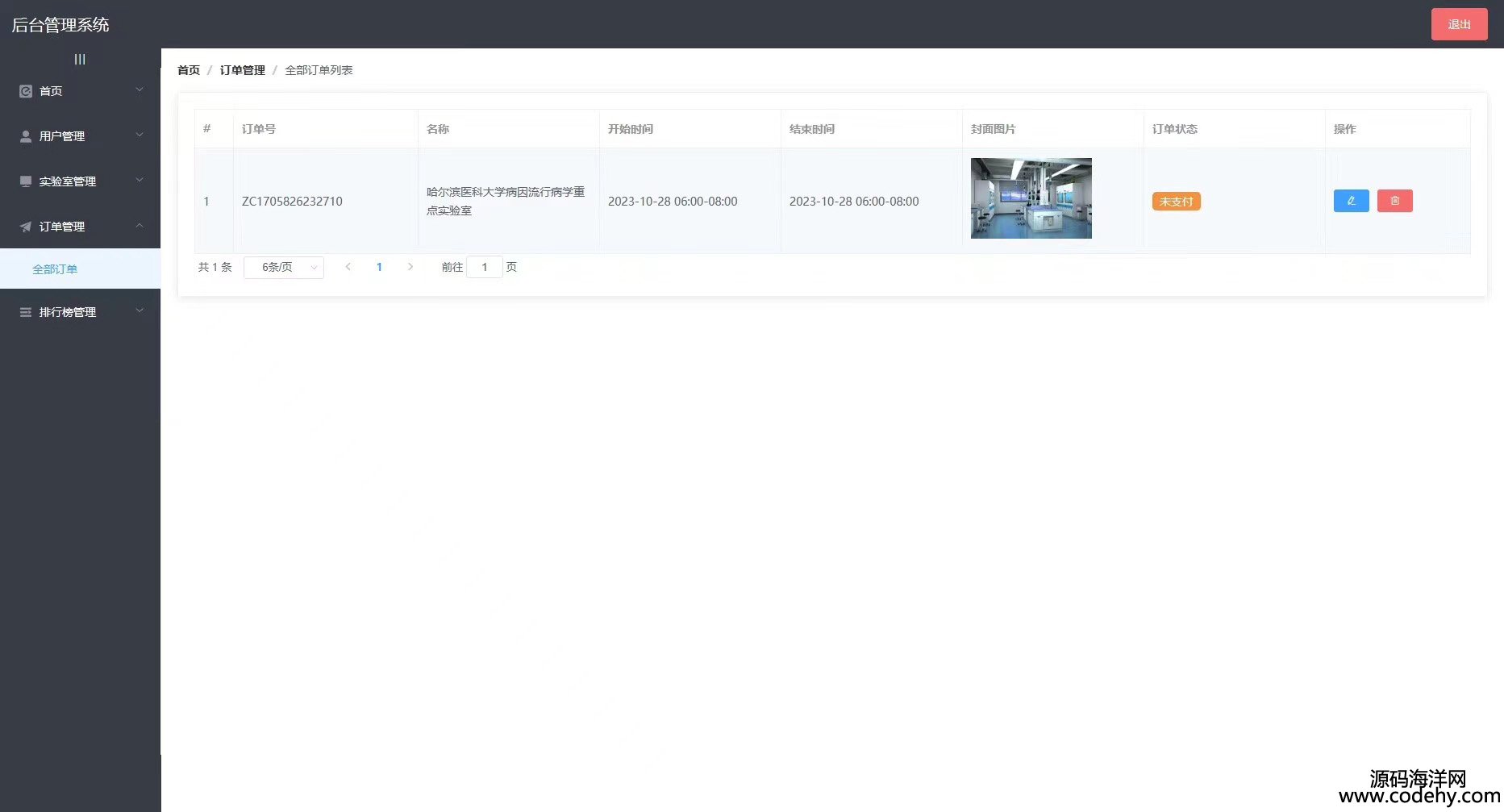Screen dimensions: 1504x812
Task: Click the name 哈尔滨医科大学病因流行病学重点实验室
Action: coord(506,201)
